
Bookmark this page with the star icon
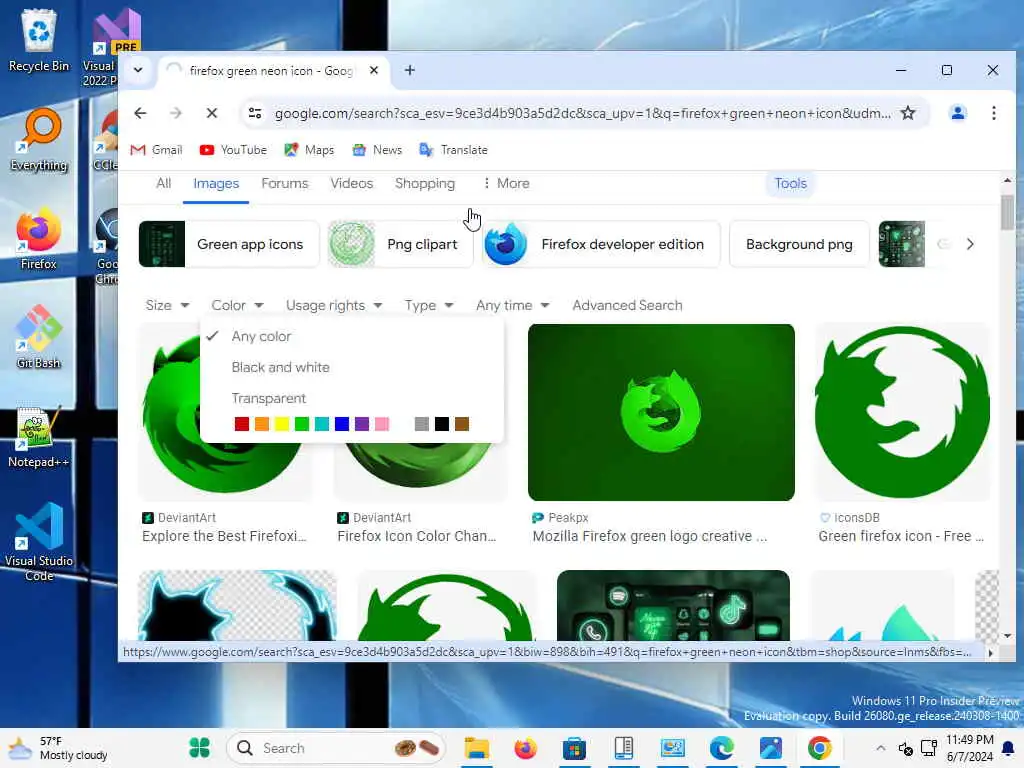point(908,113)
